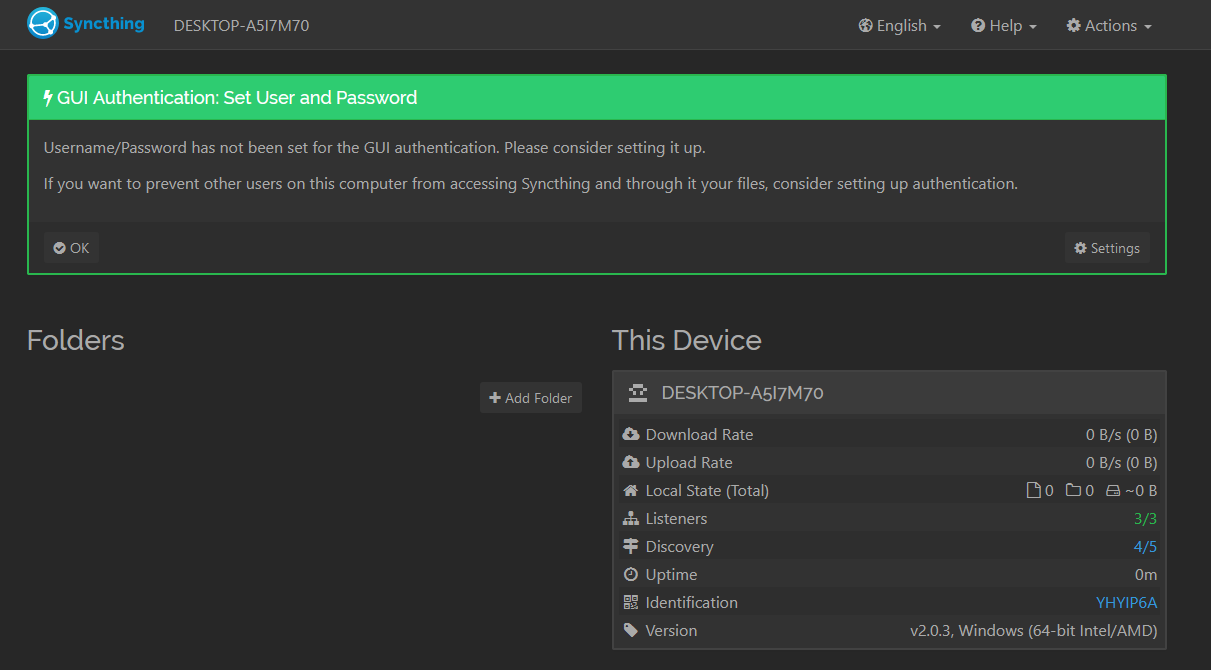1211x670 pixels.
Task: Click the Listeners 3/3 status value
Action: pyautogui.click(x=1145, y=519)
